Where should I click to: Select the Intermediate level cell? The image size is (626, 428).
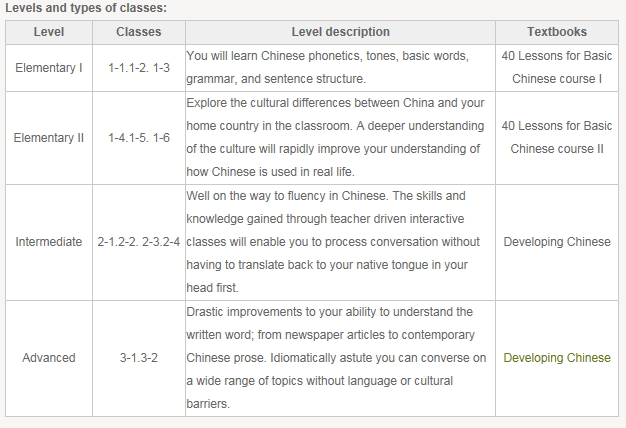point(49,242)
